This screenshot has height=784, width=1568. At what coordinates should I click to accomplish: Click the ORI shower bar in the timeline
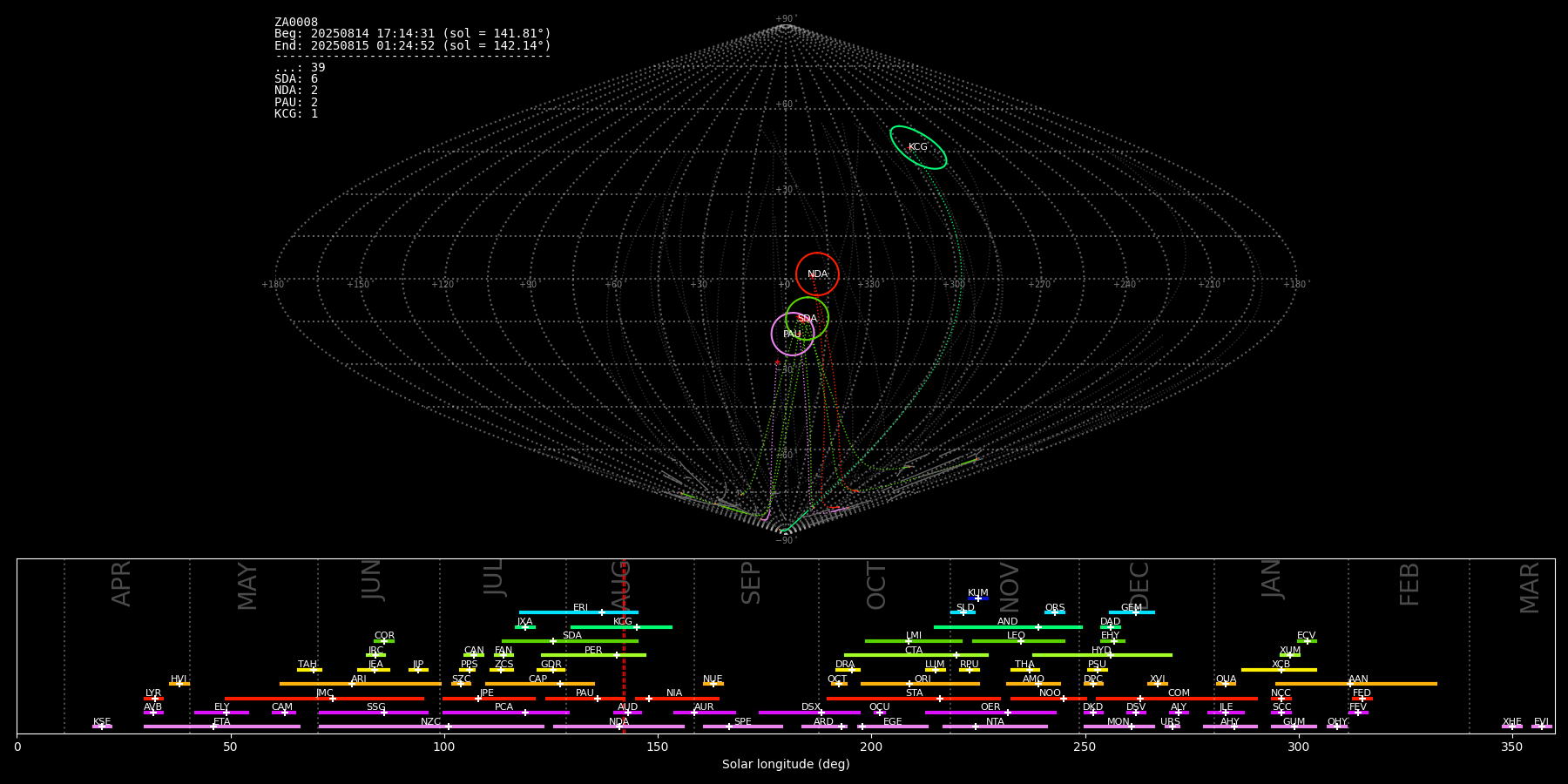(x=920, y=684)
